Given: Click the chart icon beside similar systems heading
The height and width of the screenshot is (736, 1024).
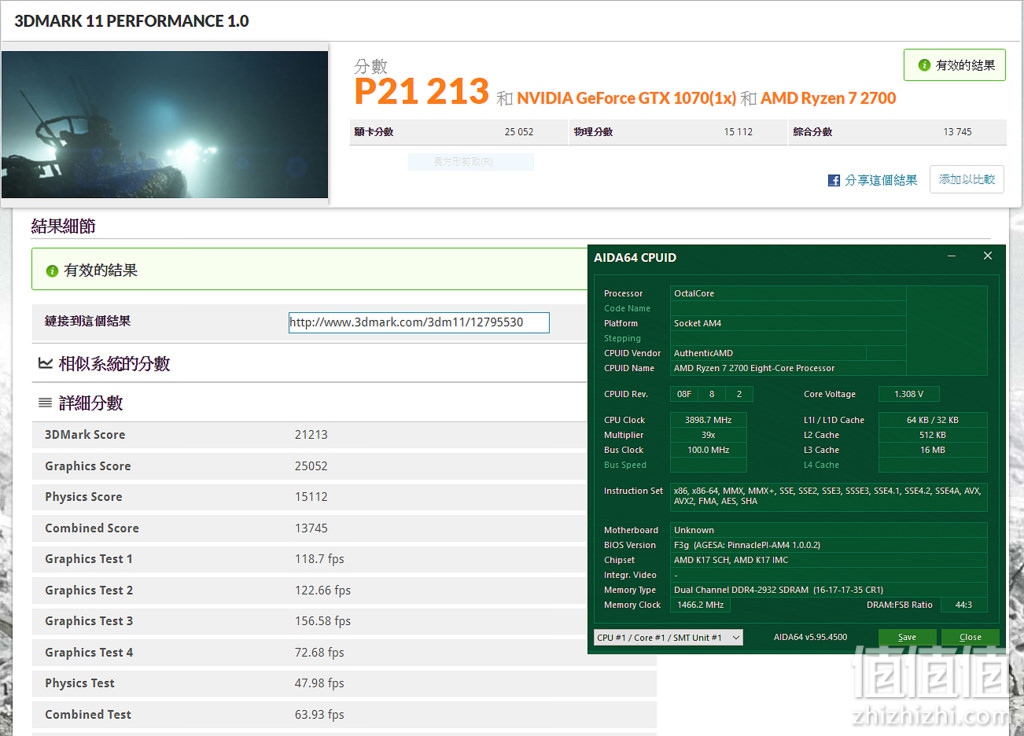Looking at the screenshot, I should click(45, 363).
